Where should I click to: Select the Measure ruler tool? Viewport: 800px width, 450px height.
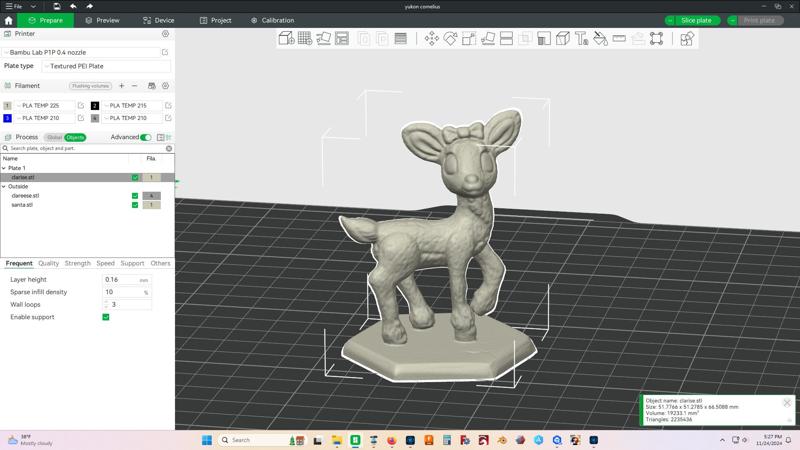point(619,38)
